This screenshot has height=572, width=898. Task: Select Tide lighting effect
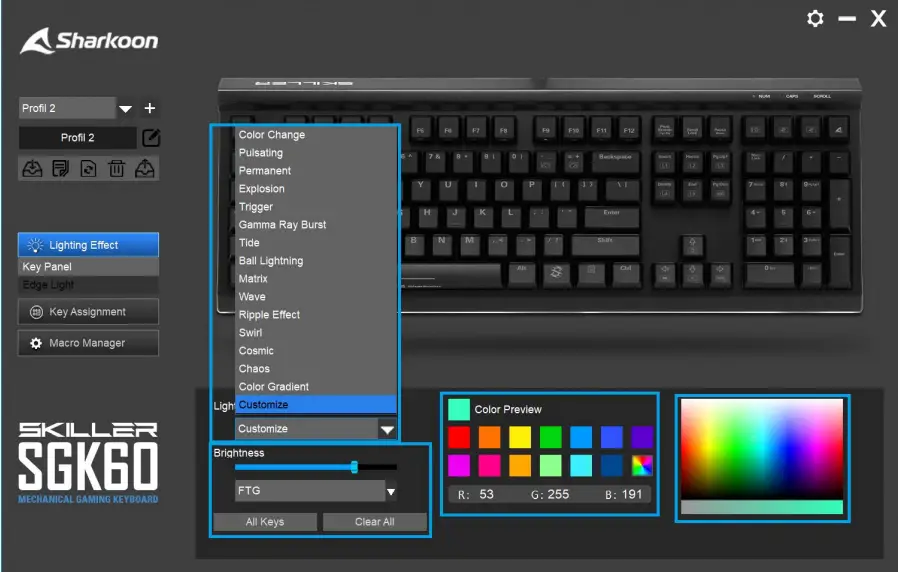[249, 242]
